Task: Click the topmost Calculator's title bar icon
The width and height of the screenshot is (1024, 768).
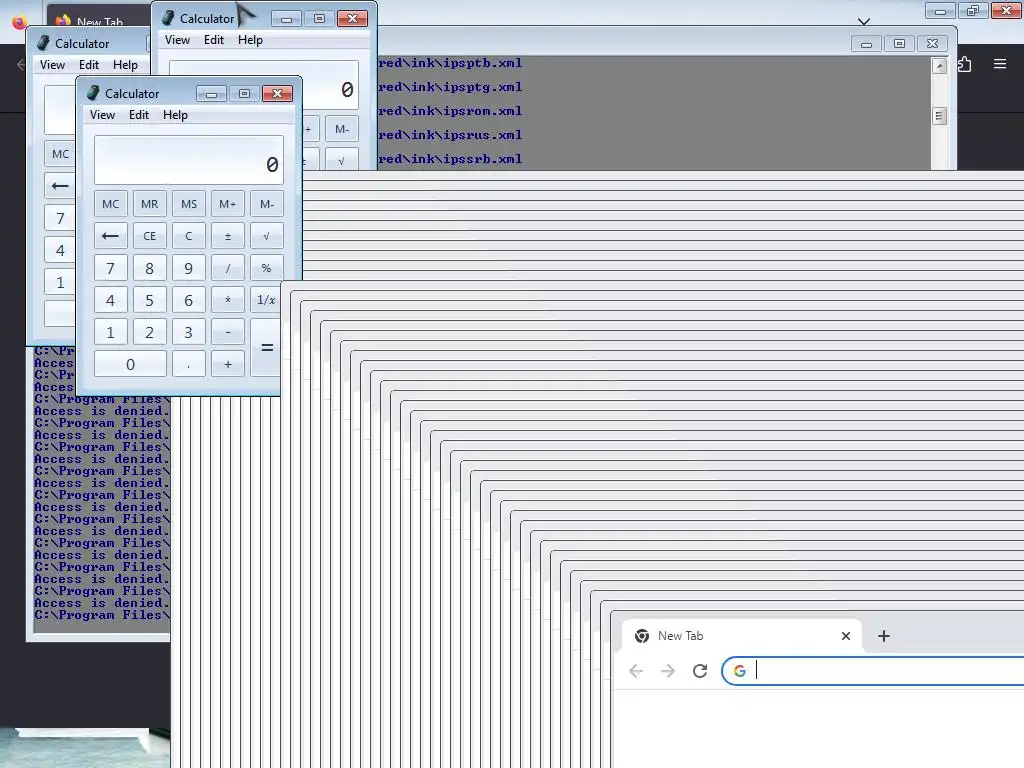Action: pyautogui.click(x=168, y=18)
